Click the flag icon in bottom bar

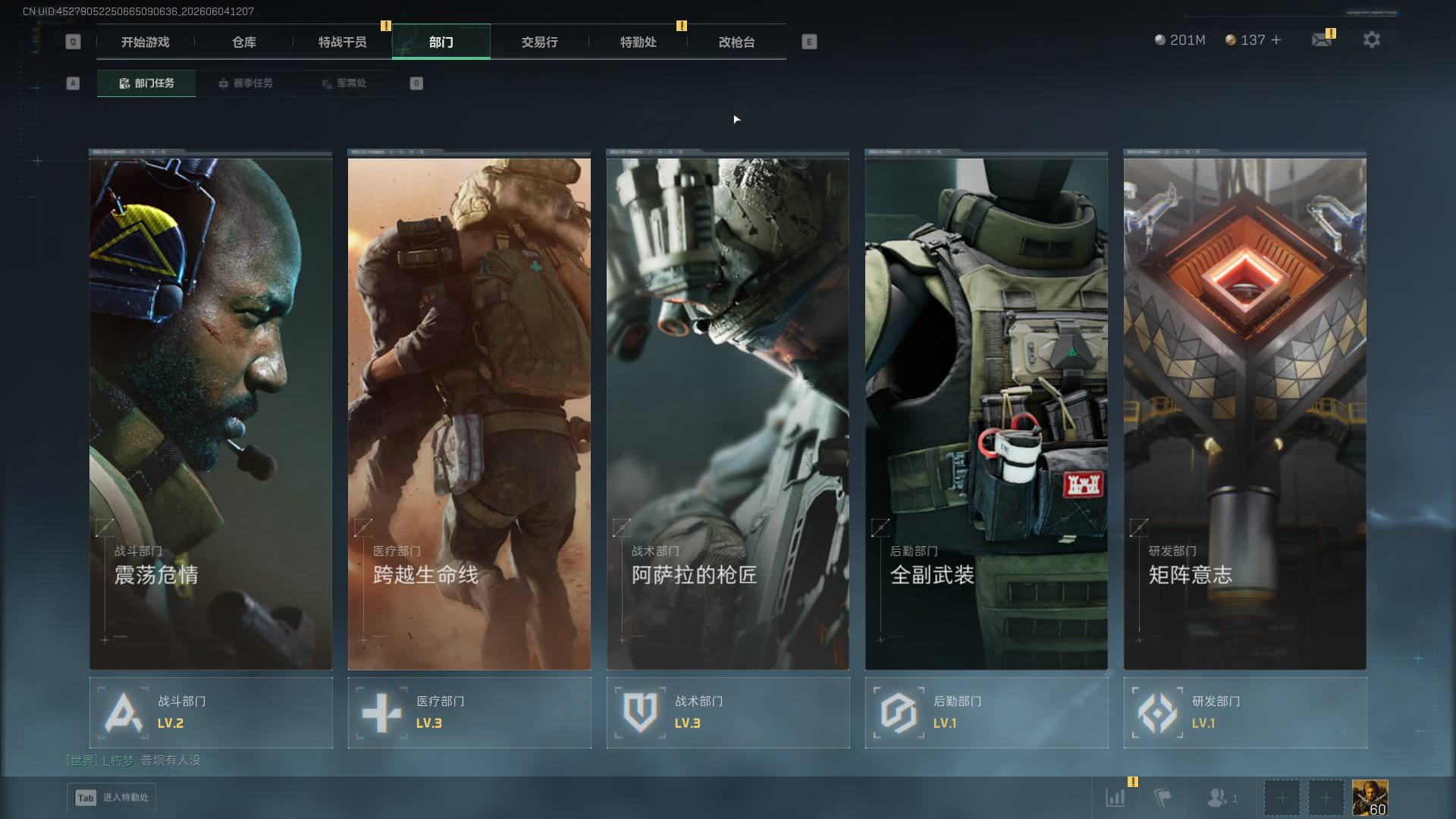coord(1162,798)
